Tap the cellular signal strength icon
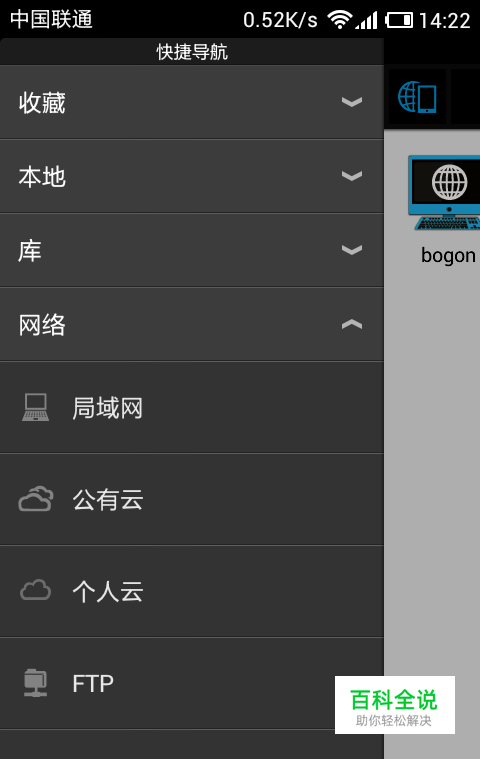The width and height of the screenshot is (480, 759). [366, 20]
